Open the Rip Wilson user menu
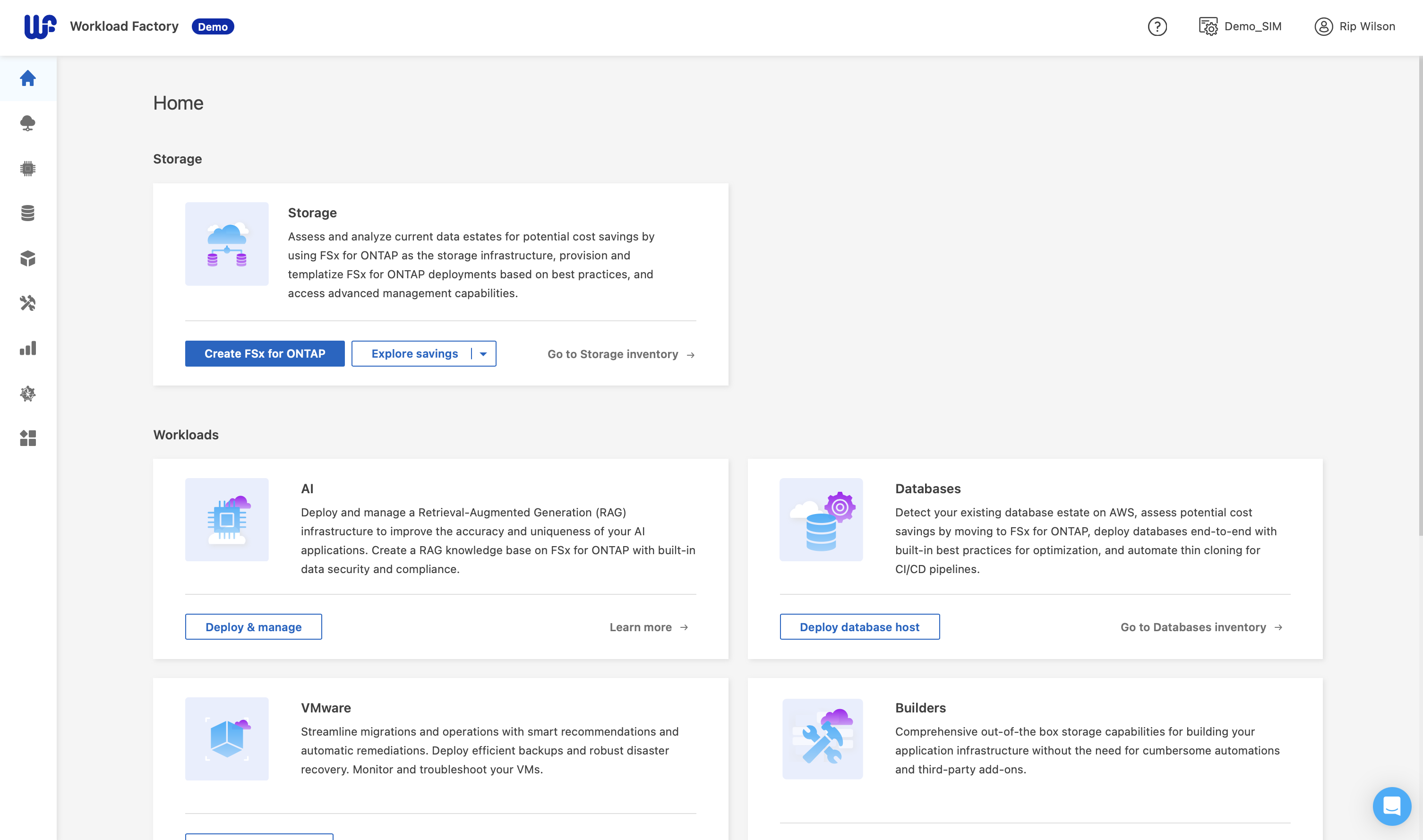The height and width of the screenshot is (840, 1423). (1354, 26)
